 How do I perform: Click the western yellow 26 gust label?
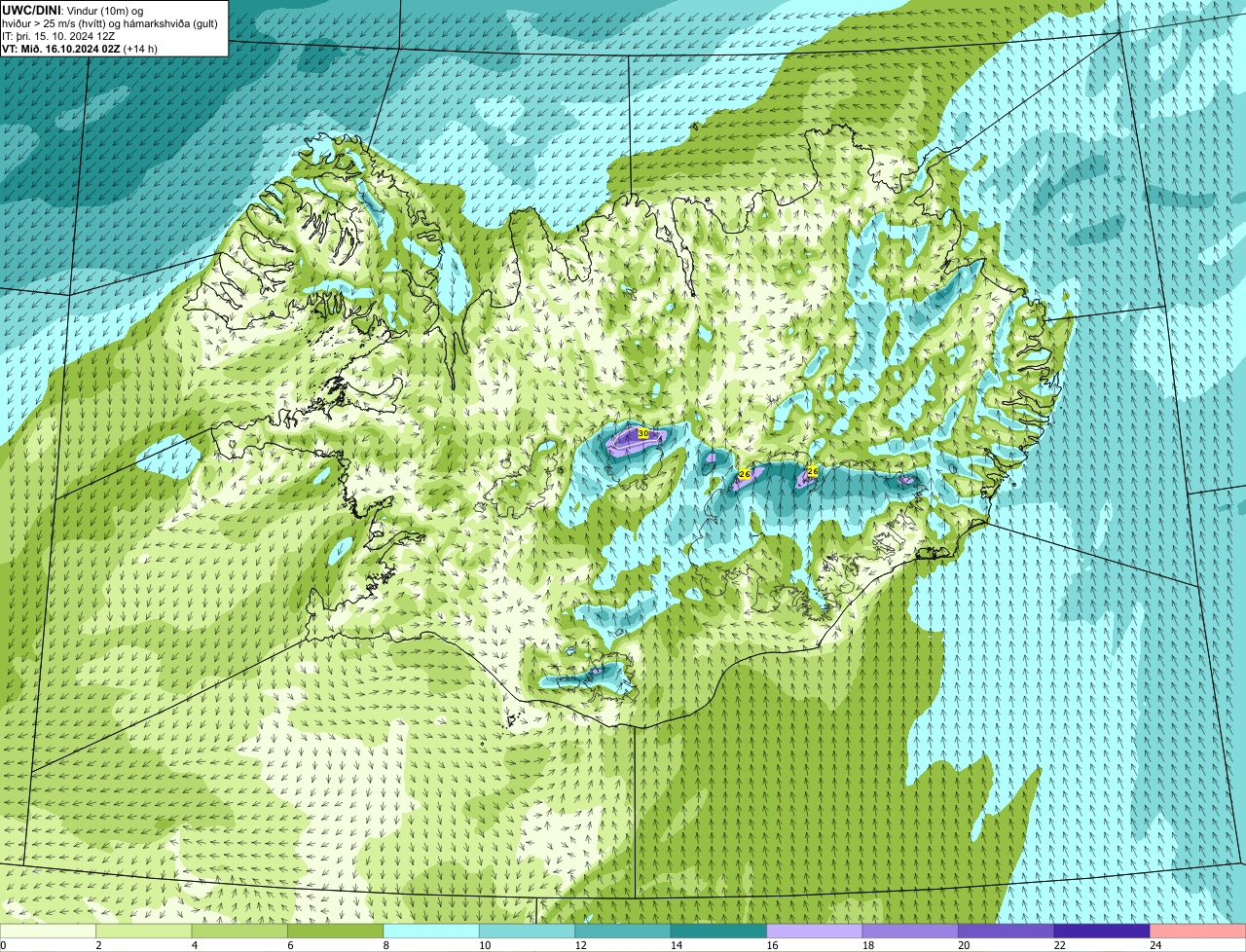pyautogui.click(x=745, y=473)
